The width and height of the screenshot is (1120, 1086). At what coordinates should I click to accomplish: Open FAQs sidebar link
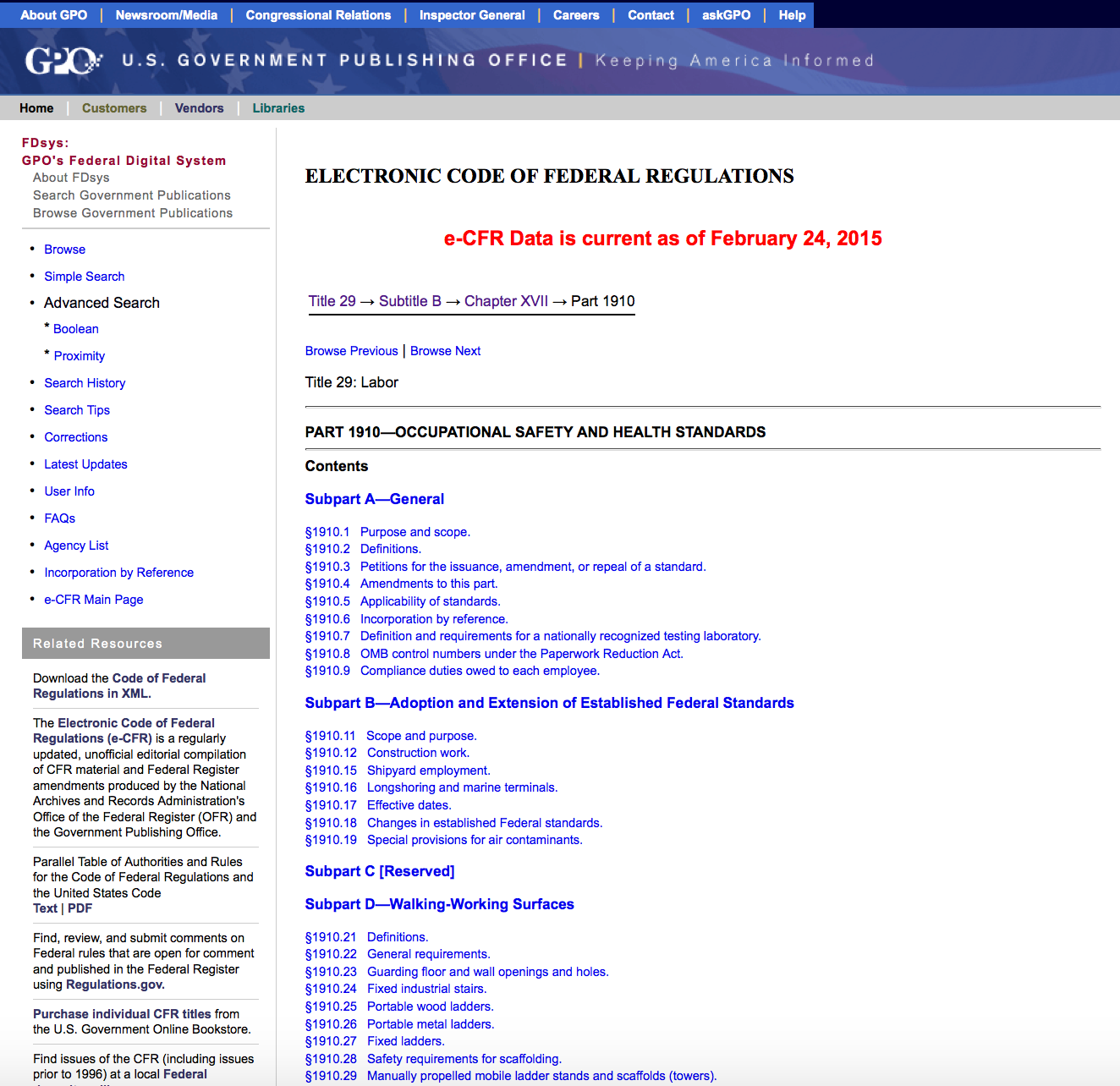(x=60, y=518)
